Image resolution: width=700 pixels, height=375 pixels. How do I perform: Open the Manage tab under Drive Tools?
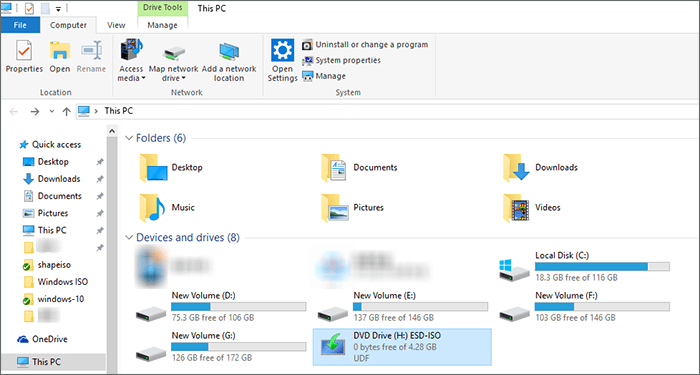point(162,25)
